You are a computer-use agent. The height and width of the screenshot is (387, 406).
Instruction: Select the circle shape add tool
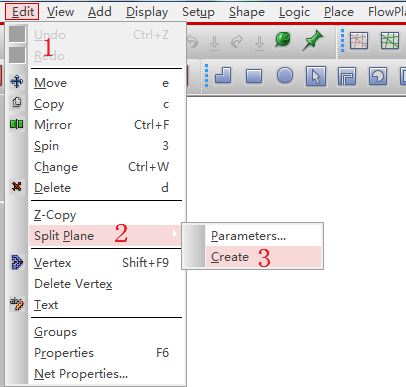coord(285,75)
